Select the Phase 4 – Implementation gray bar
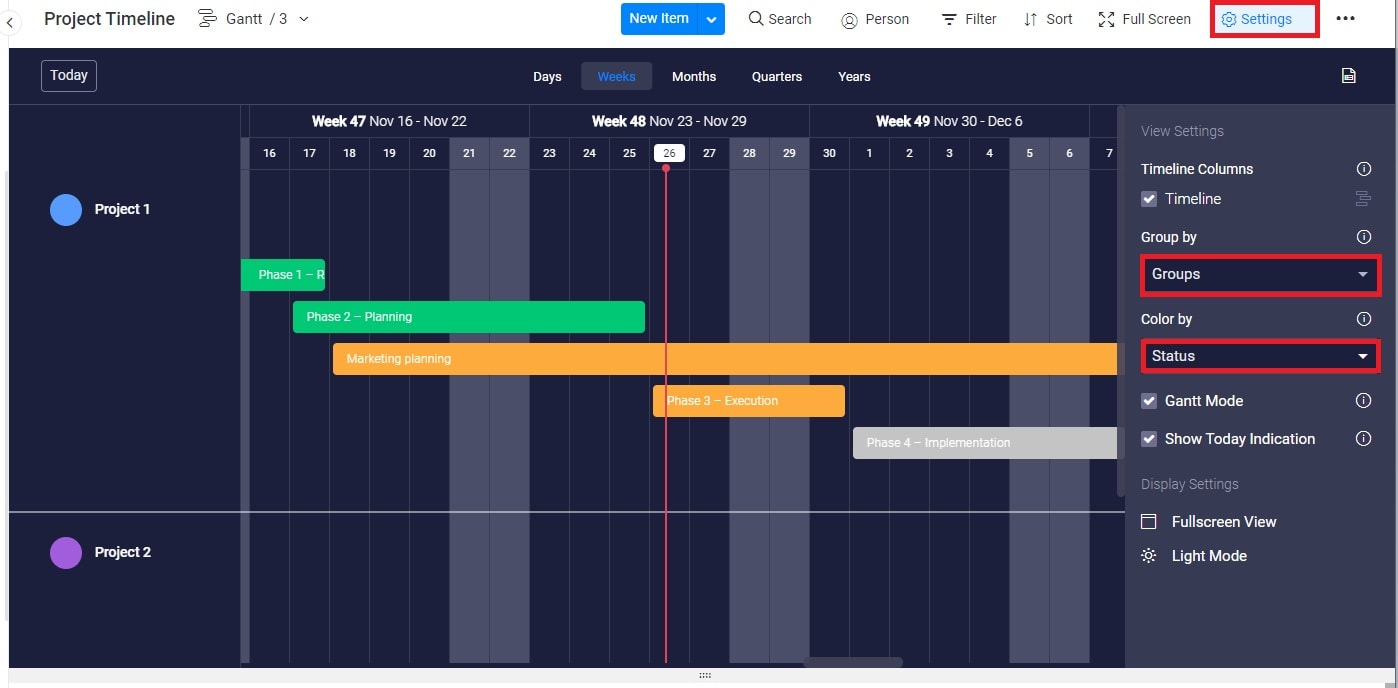 [x=985, y=443]
